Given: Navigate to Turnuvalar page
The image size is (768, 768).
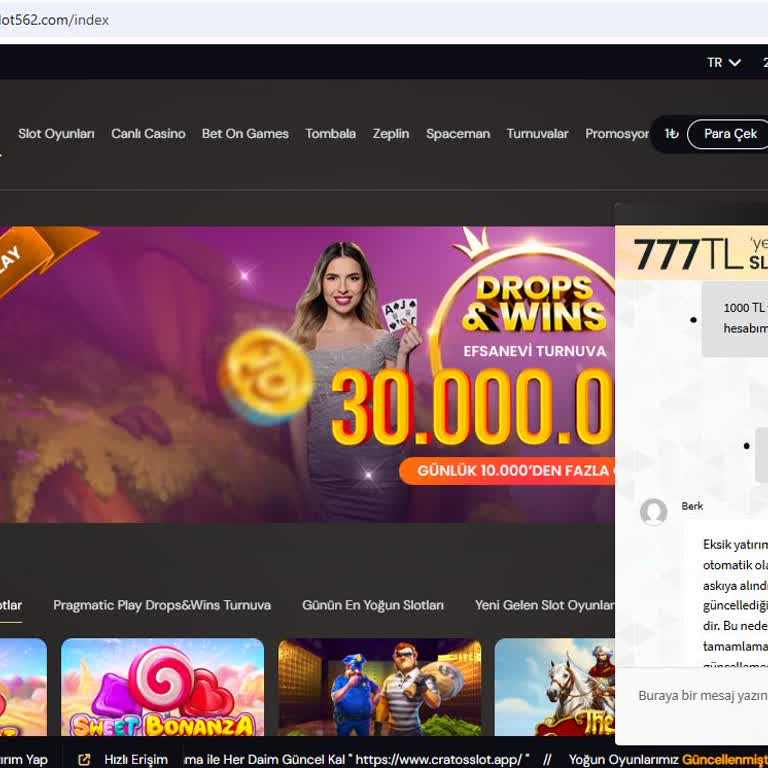Looking at the screenshot, I should coord(537,134).
